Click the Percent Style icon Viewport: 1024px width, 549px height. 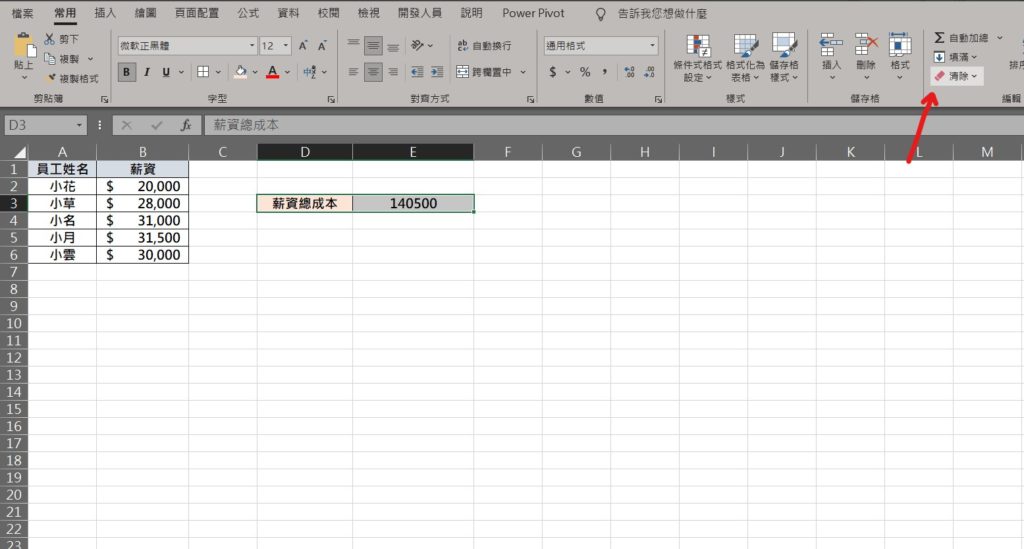(585, 72)
